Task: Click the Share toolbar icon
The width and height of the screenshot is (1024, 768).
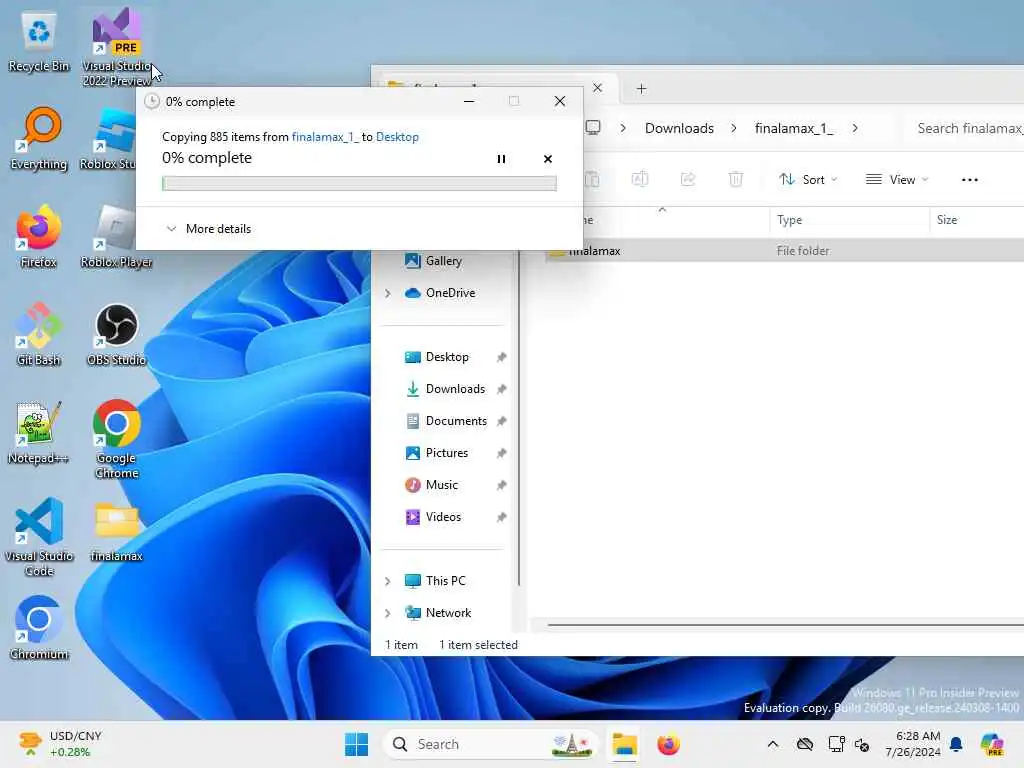Action: [688, 179]
